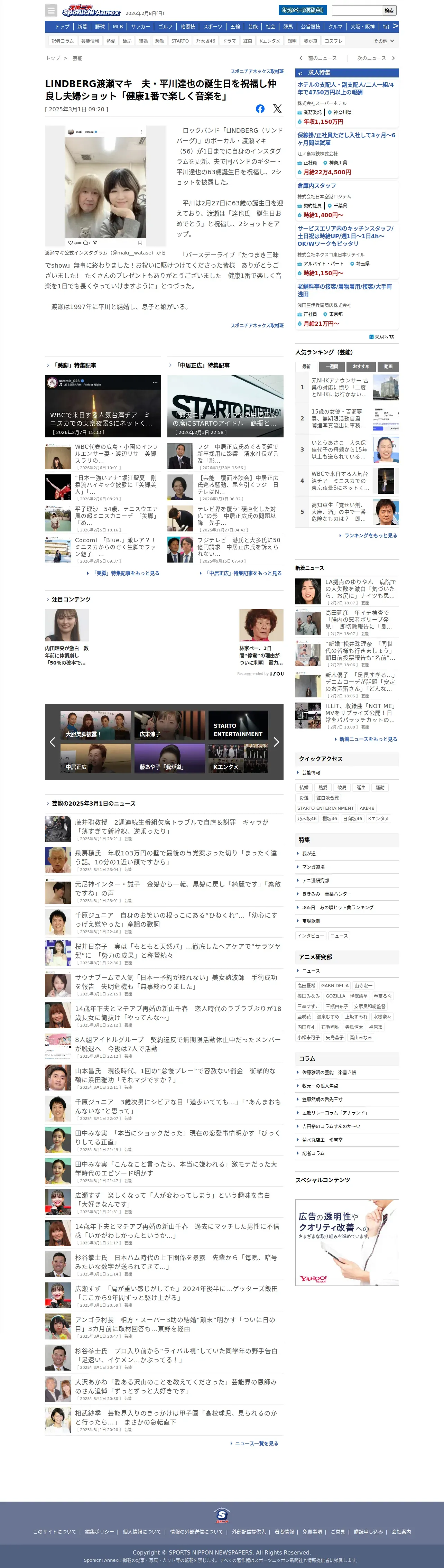The width and height of the screenshot is (444, 1568).
Task: Click the topic carousel's right arrow
Action: tap(276, 741)
